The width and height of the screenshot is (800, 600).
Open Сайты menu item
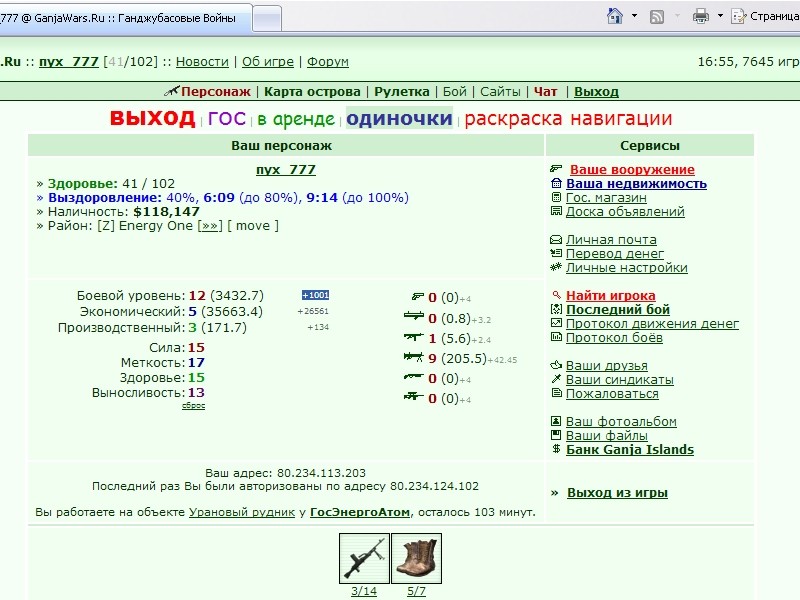pyautogui.click(x=500, y=92)
